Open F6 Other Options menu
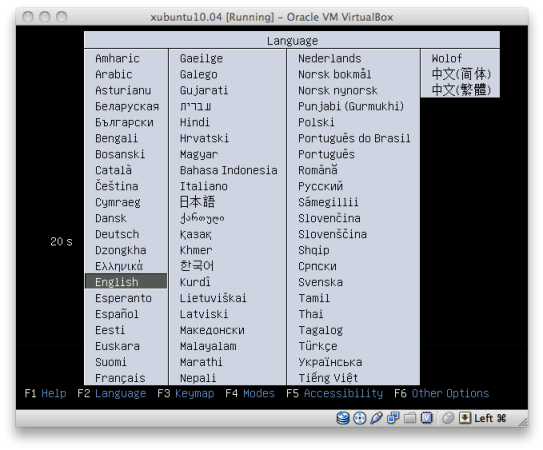This screenshot has width=543, height=450. [442, 394]
